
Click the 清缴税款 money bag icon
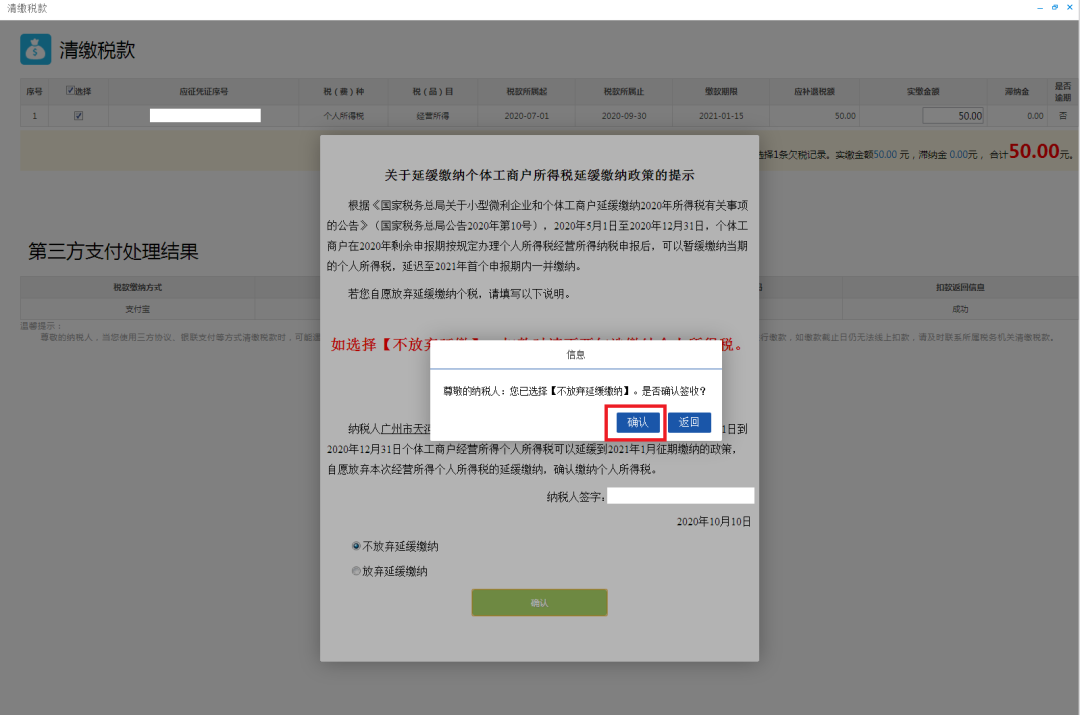click(x=36, y=50)
